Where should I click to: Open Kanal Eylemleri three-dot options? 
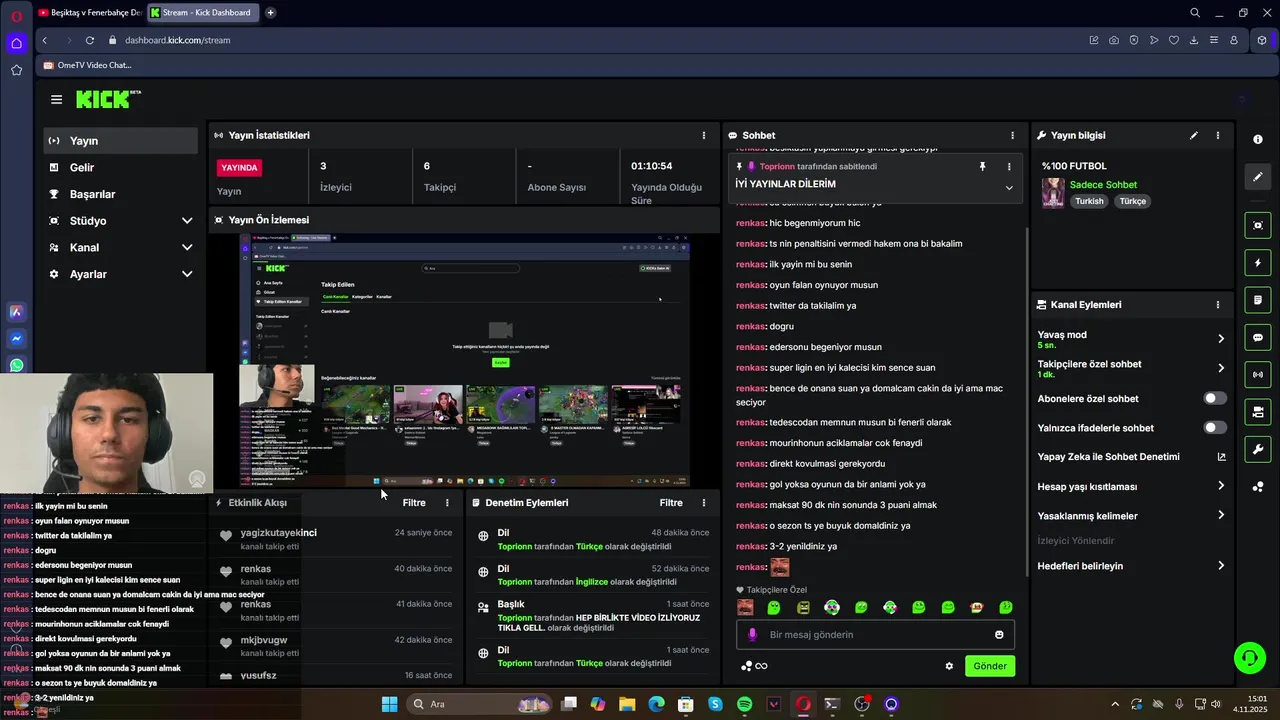pos(1217,305)
